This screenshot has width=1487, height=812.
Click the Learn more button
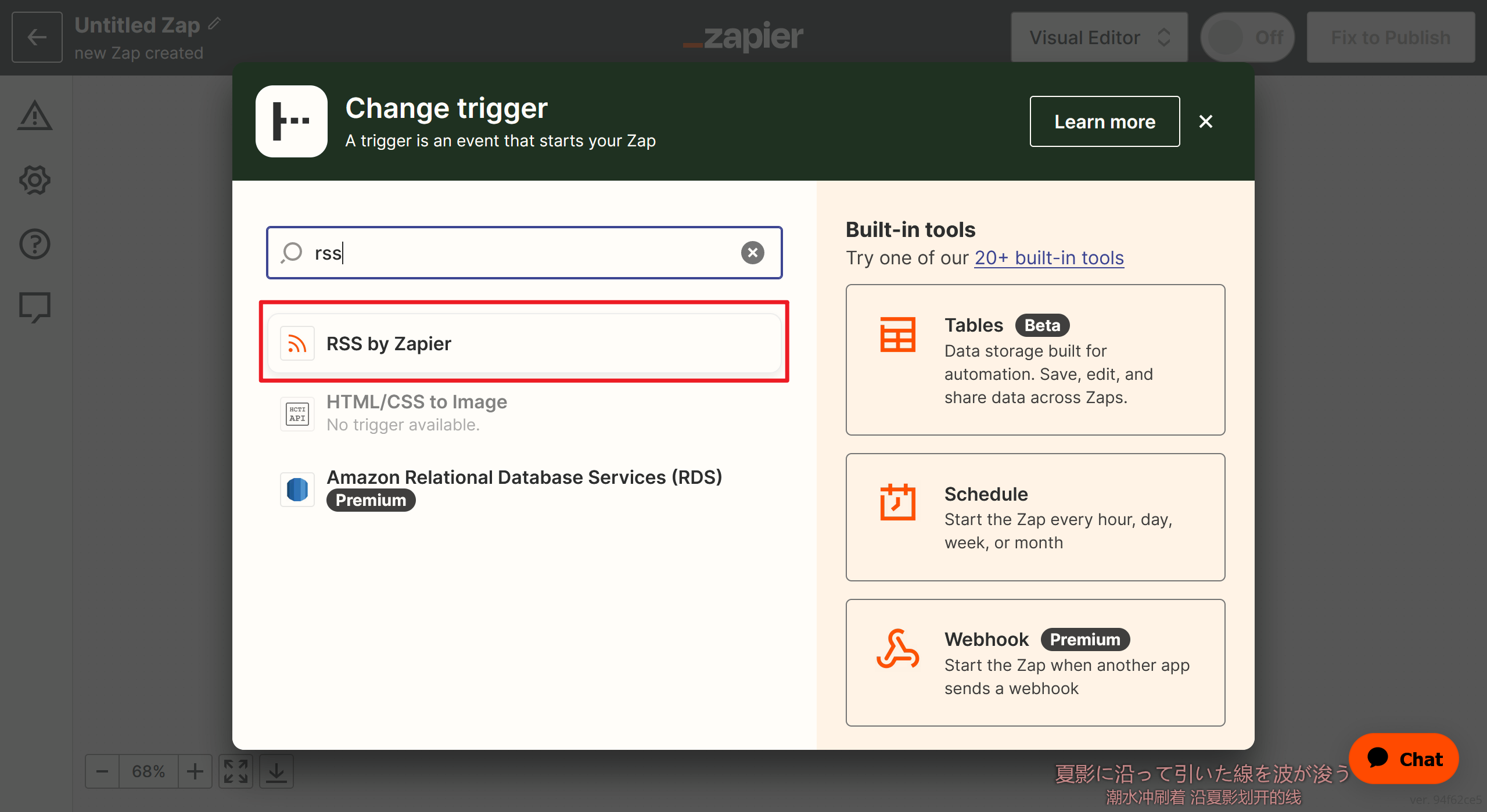pos(1105,121)
